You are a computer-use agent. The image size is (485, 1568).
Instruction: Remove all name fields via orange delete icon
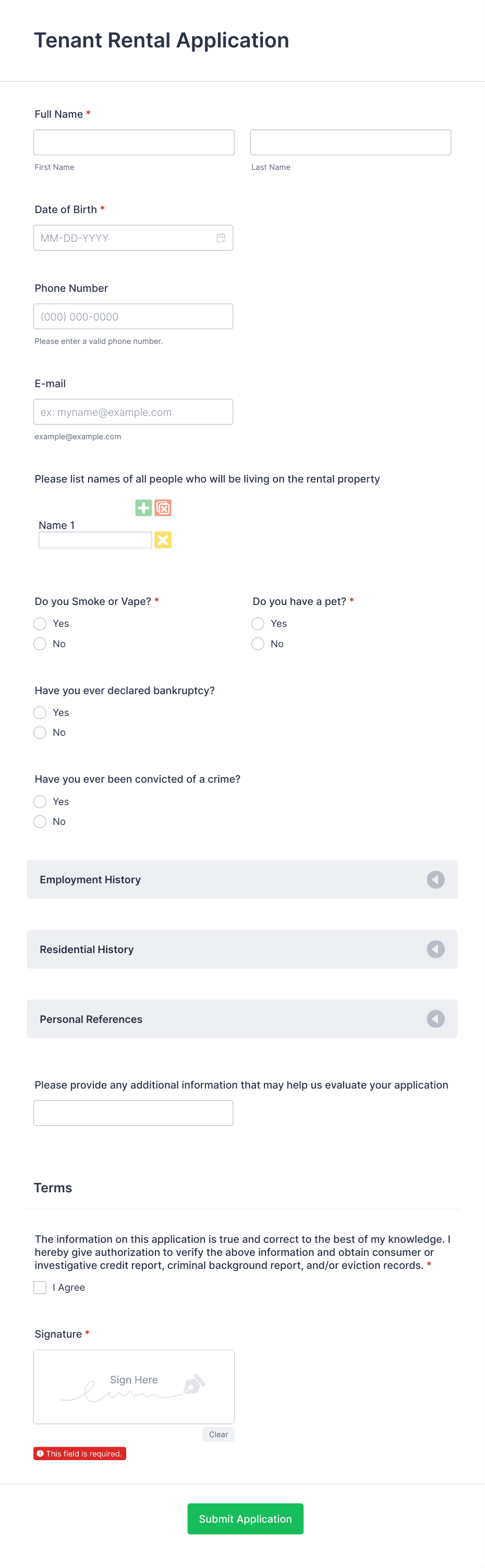tap(162, 507)
